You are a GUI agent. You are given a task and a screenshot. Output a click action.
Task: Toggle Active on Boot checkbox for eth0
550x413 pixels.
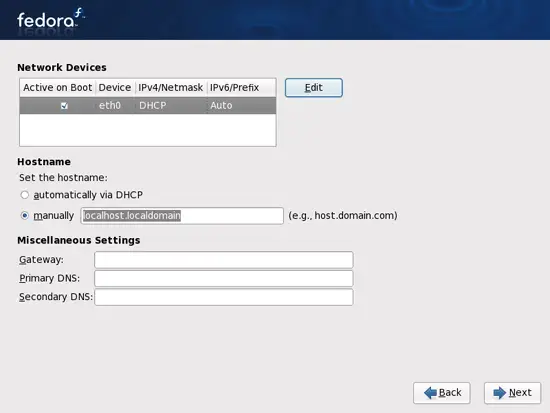click(64, 106)
